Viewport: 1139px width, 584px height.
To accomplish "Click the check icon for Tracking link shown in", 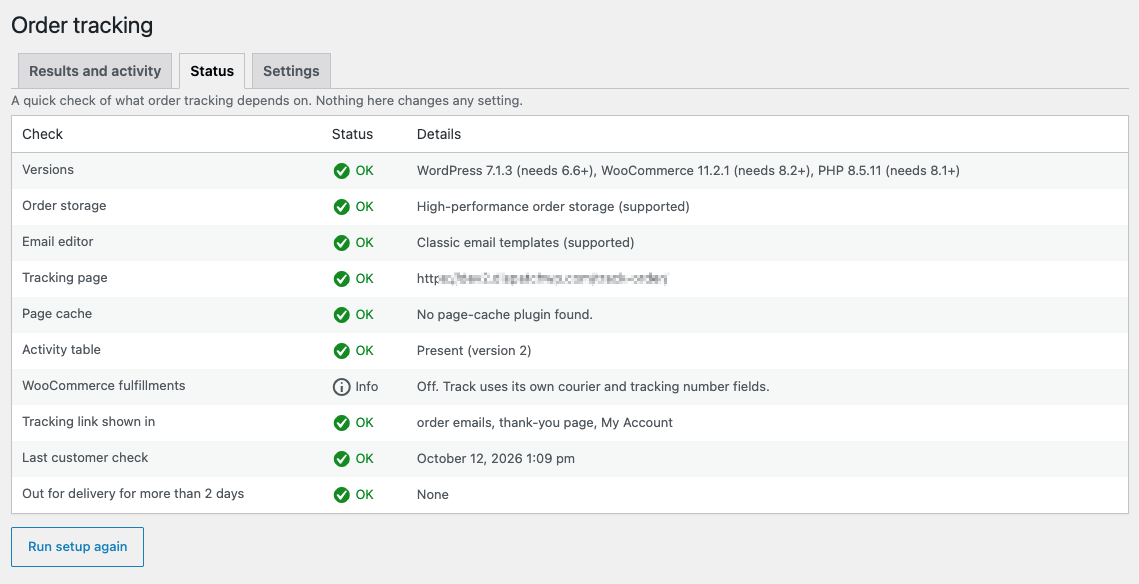I will click(x=341, y=423).
